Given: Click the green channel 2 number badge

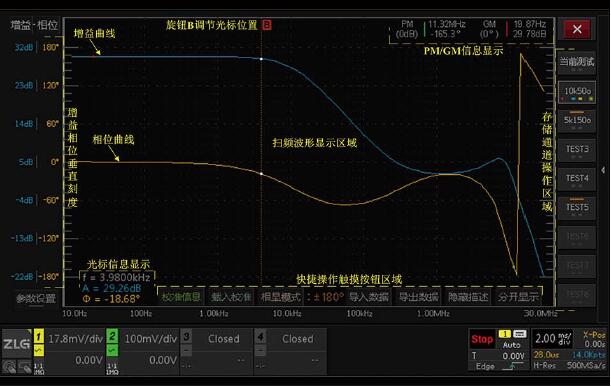Looking at the screenshot, I should 112,336.
